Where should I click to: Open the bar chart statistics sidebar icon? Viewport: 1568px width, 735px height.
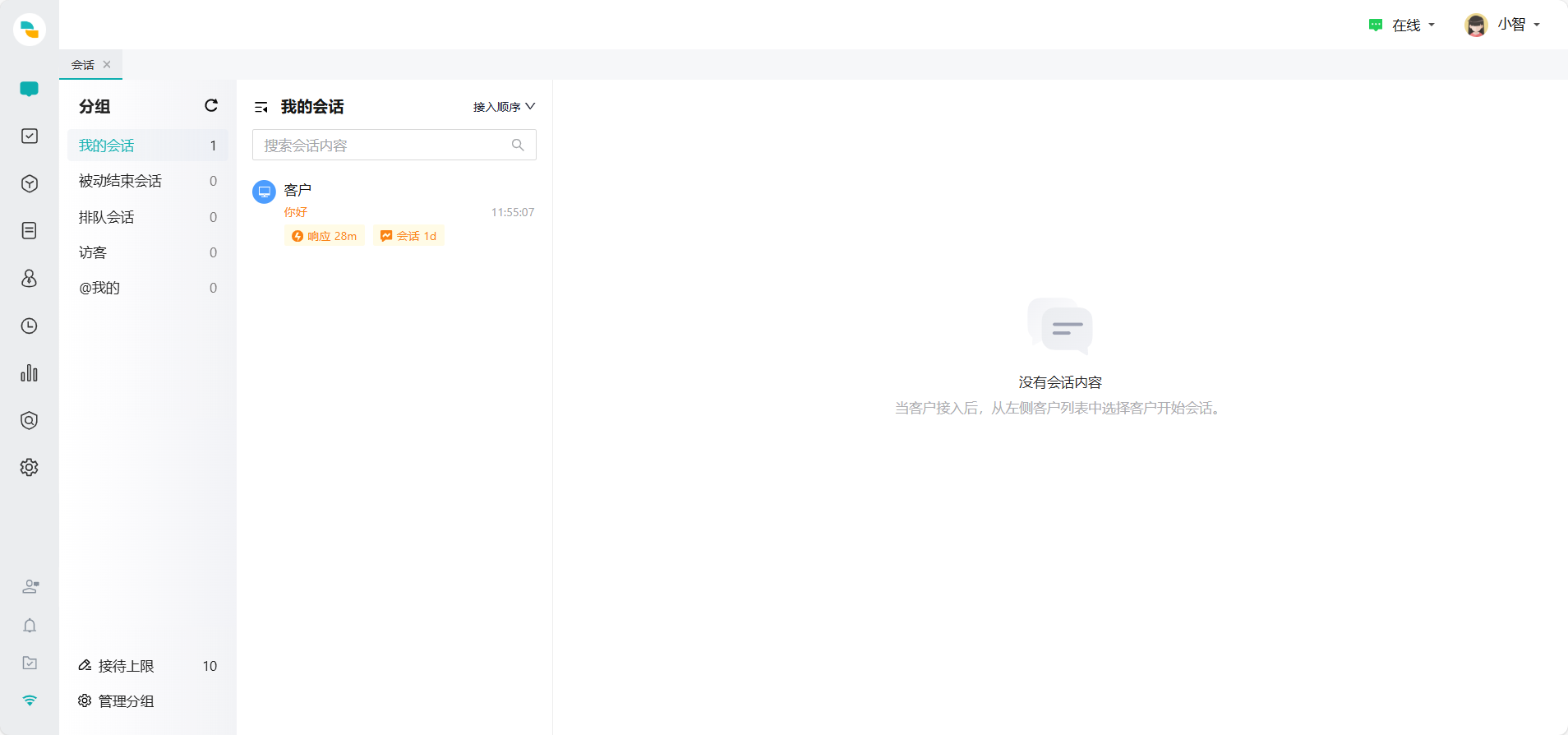click(30, 372)
